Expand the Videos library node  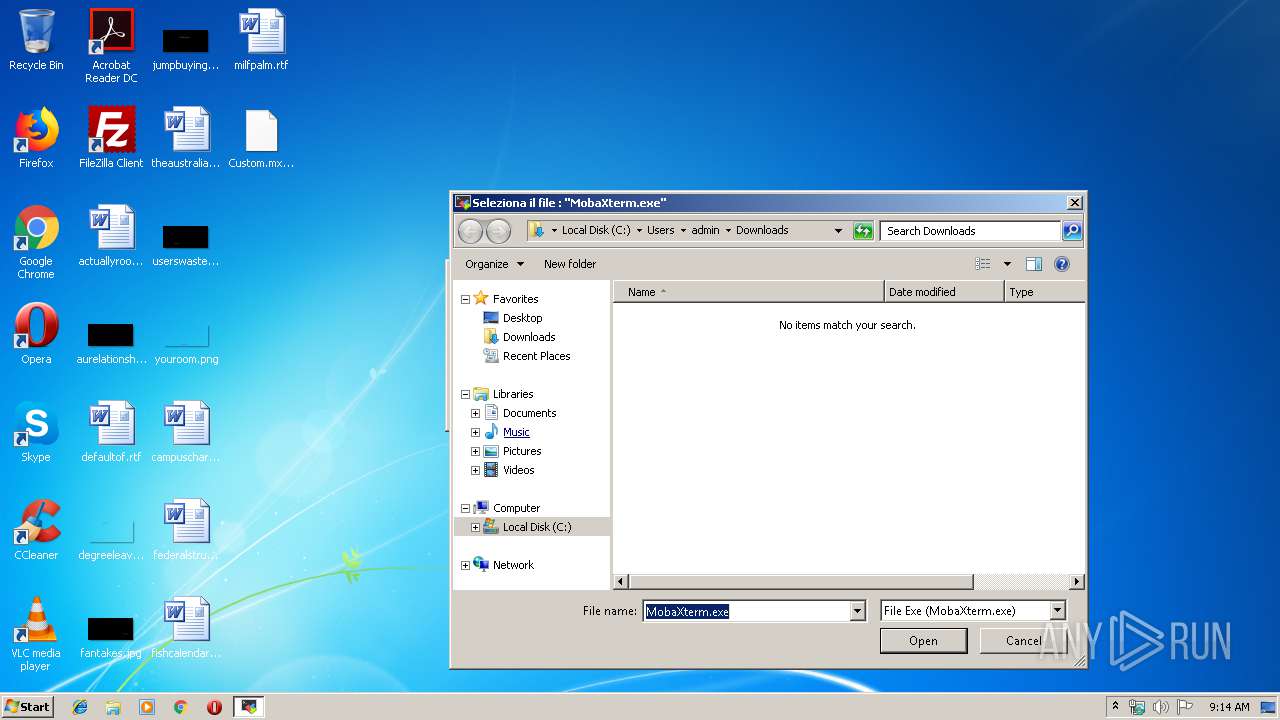click(x=475, y=470)
